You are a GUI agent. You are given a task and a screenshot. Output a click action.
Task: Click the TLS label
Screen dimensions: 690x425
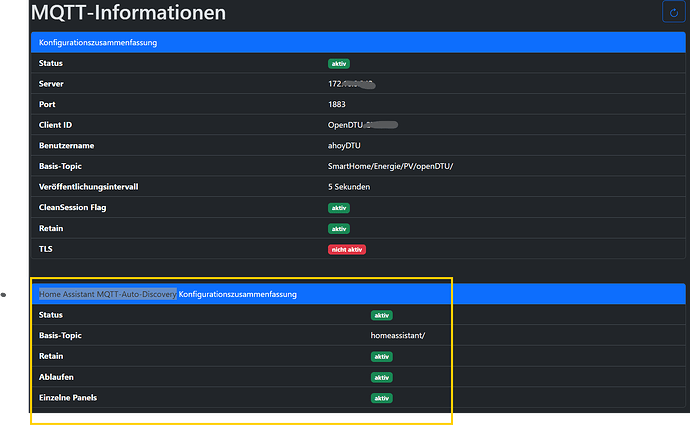(x=45, y=249)
